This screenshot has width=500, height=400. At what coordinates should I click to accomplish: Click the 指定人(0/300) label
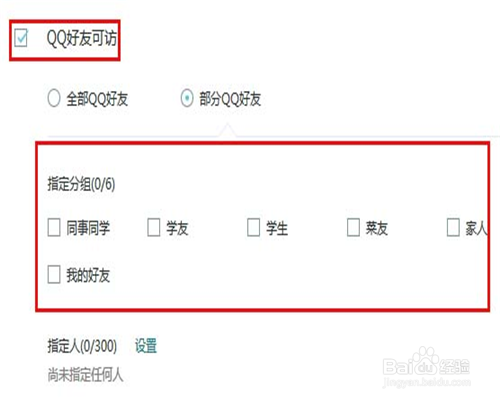click(82, 346)
